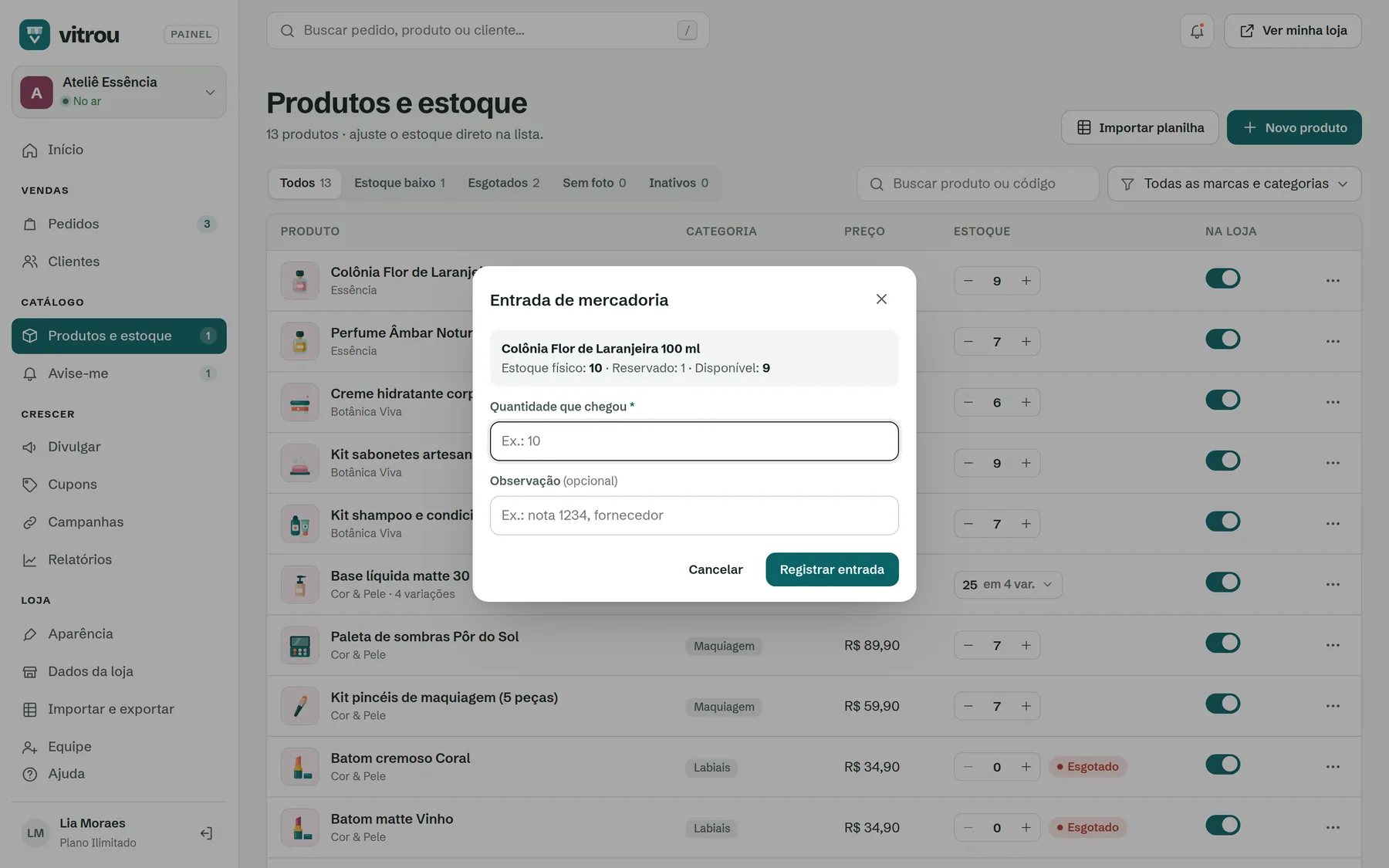This screenshot has width=1389, height=868.
Task: Click Importar planilha button
Action: 1140,127
